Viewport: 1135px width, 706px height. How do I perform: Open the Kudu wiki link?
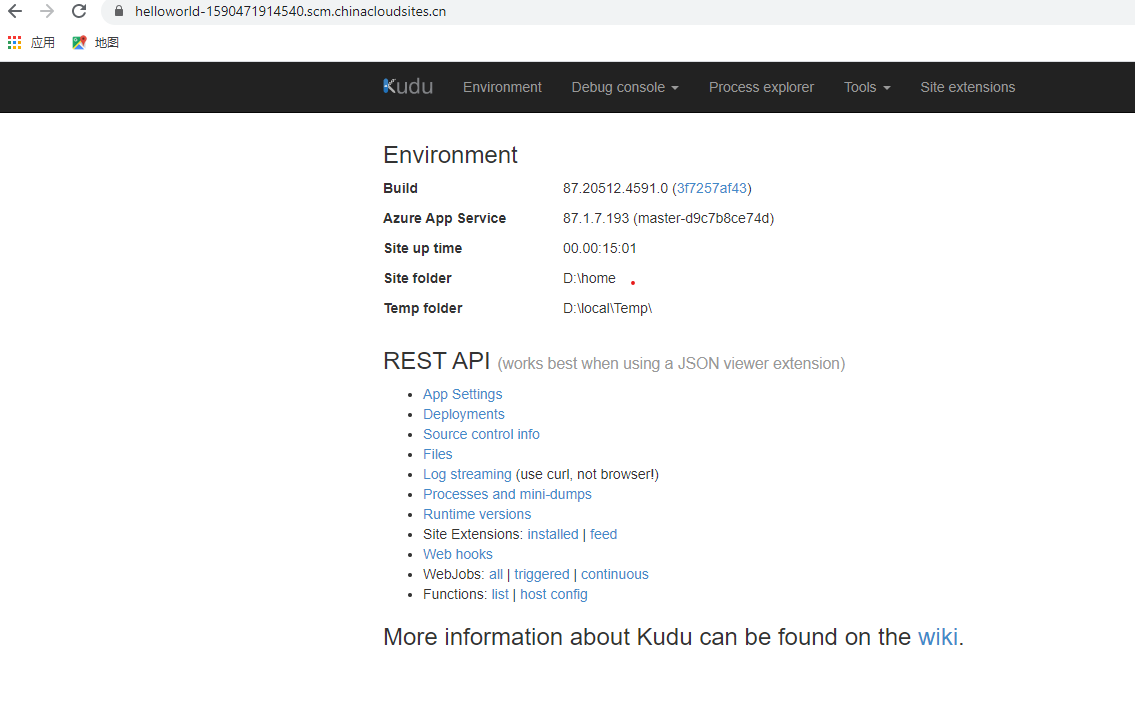tap(938, 637)
